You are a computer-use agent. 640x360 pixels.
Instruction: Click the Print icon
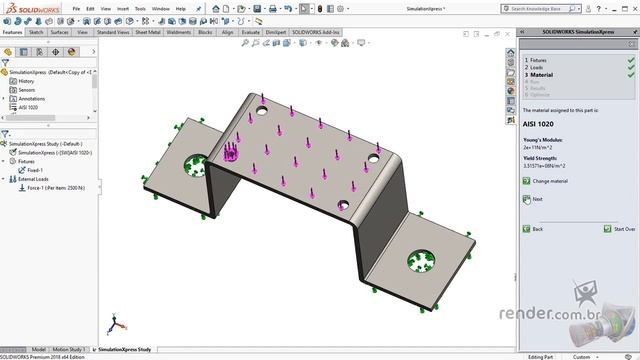(x=273, y=9)
